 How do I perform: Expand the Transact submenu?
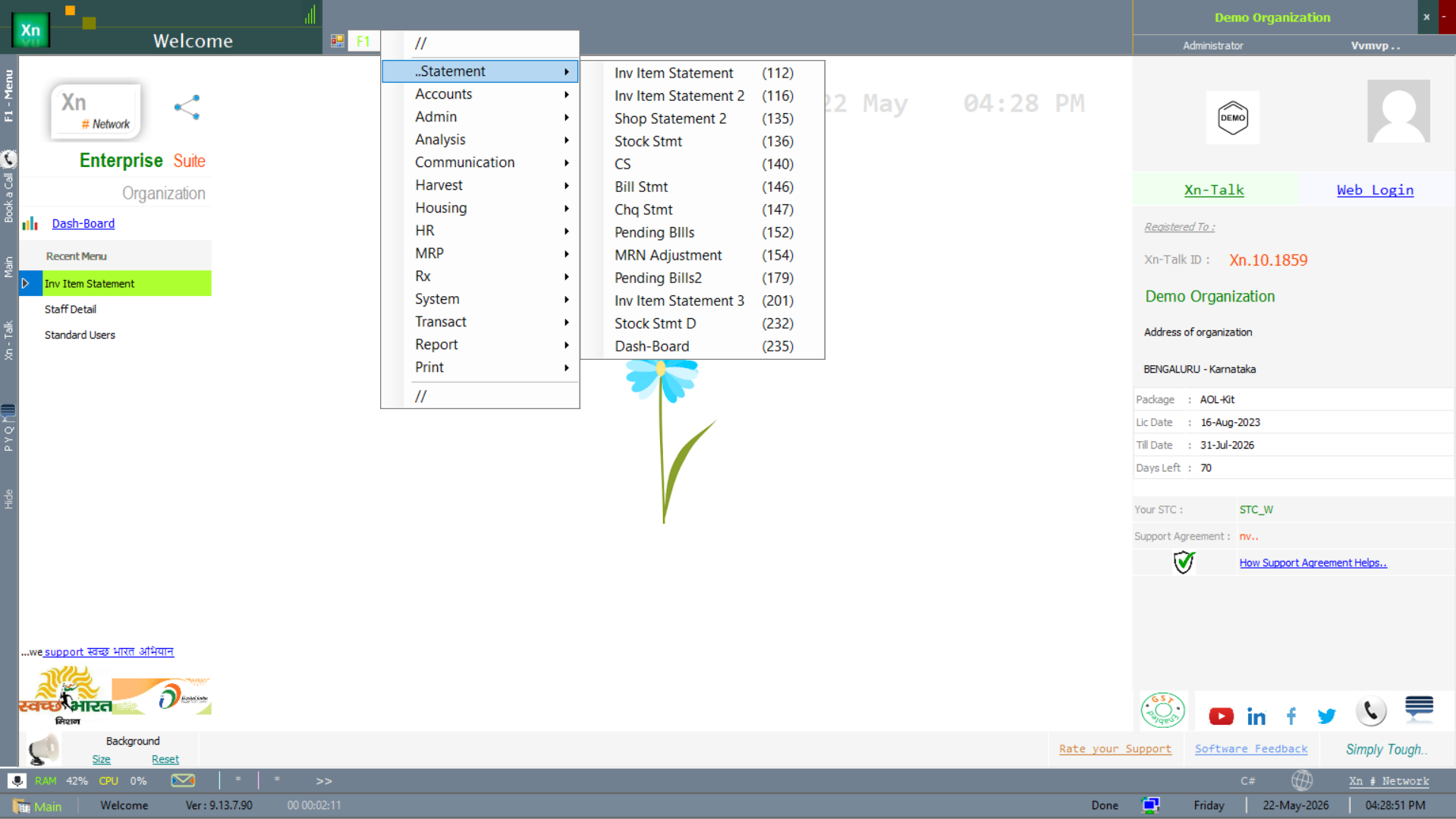(x=480, y=322)
